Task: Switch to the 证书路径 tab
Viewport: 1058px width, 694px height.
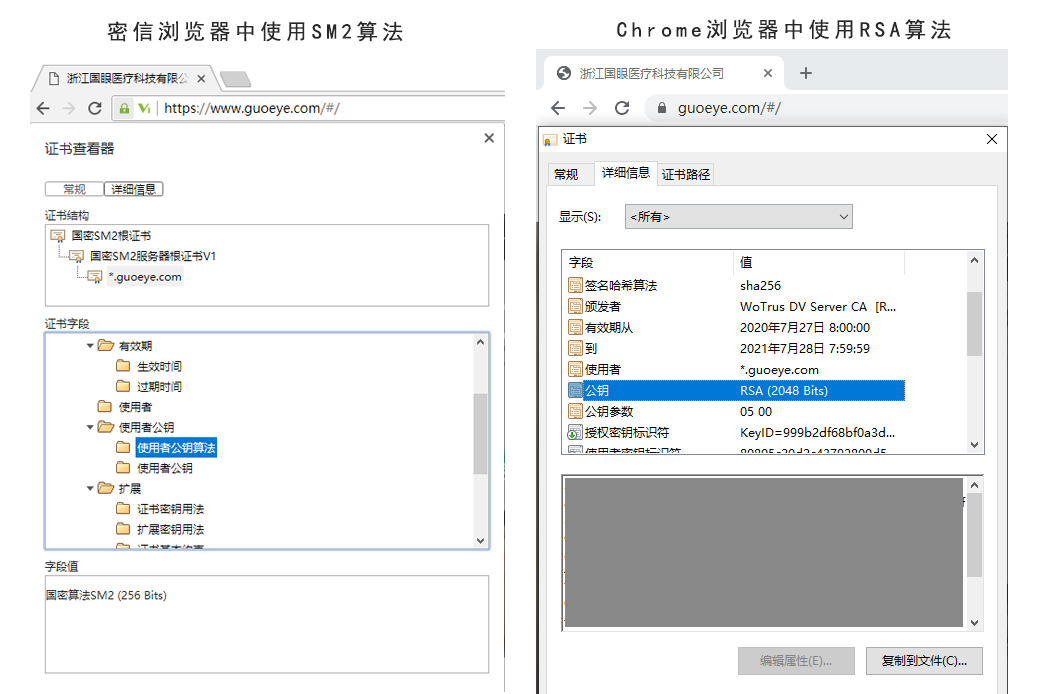Action: pyautogui.click(x=686, y=174)
